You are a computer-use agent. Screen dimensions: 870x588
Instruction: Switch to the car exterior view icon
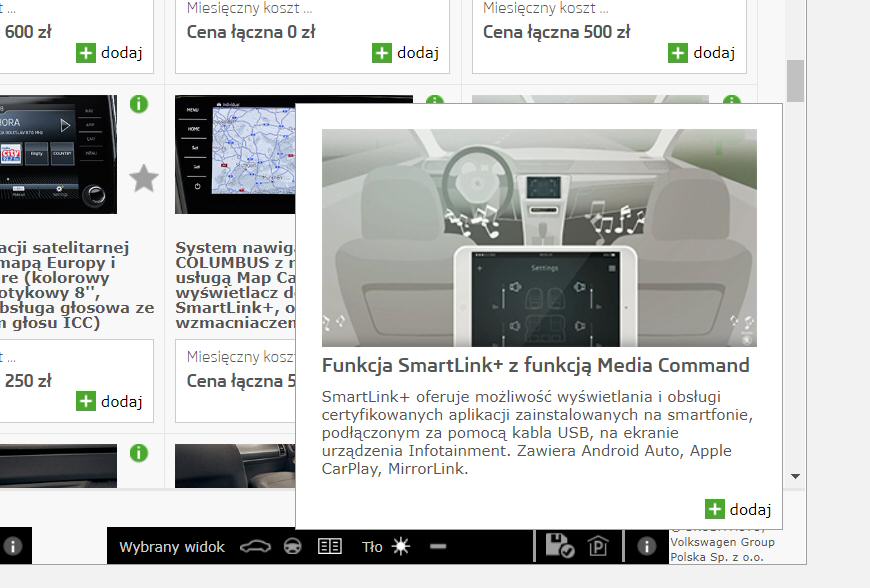tap(255, 547)
